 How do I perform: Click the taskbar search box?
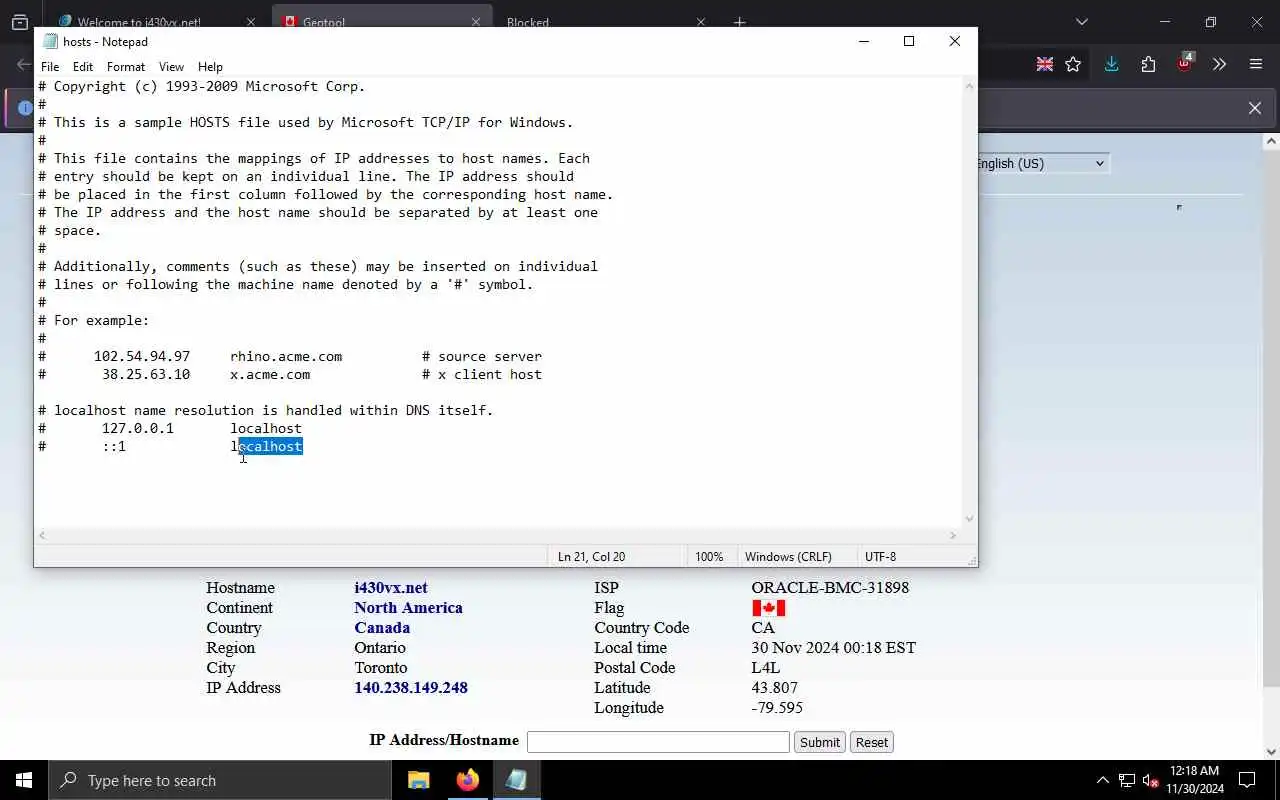pos(220,780)
